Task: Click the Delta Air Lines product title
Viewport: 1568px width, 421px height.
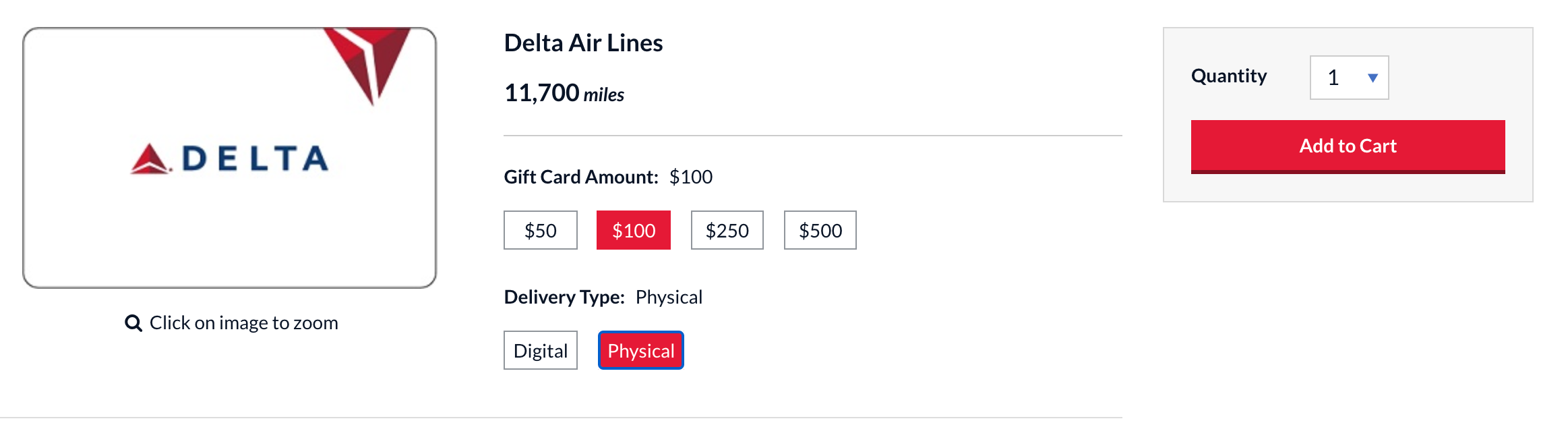Action: (x=583, y=43)
